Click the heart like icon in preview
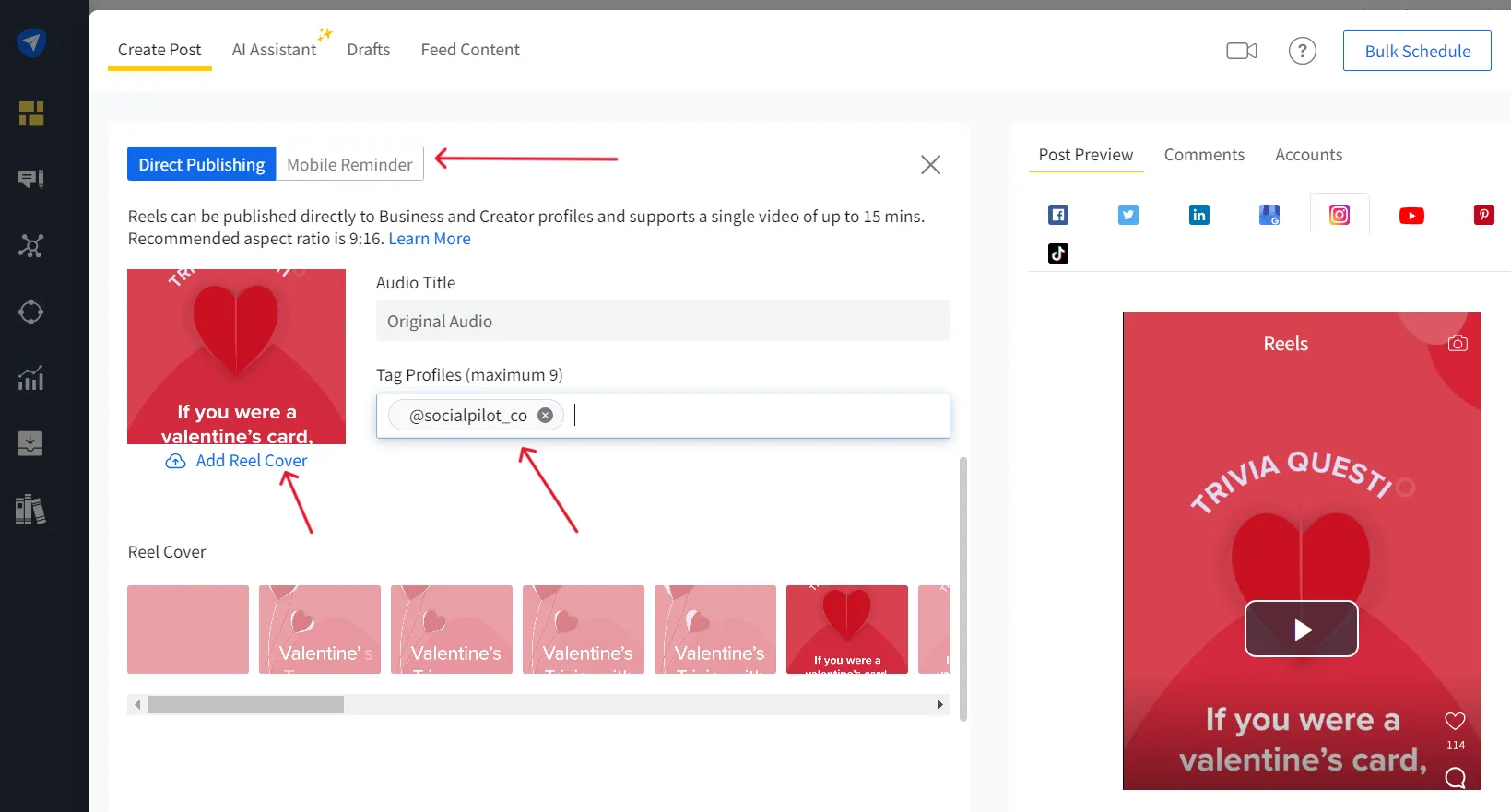 click(x=1455, y=721)
